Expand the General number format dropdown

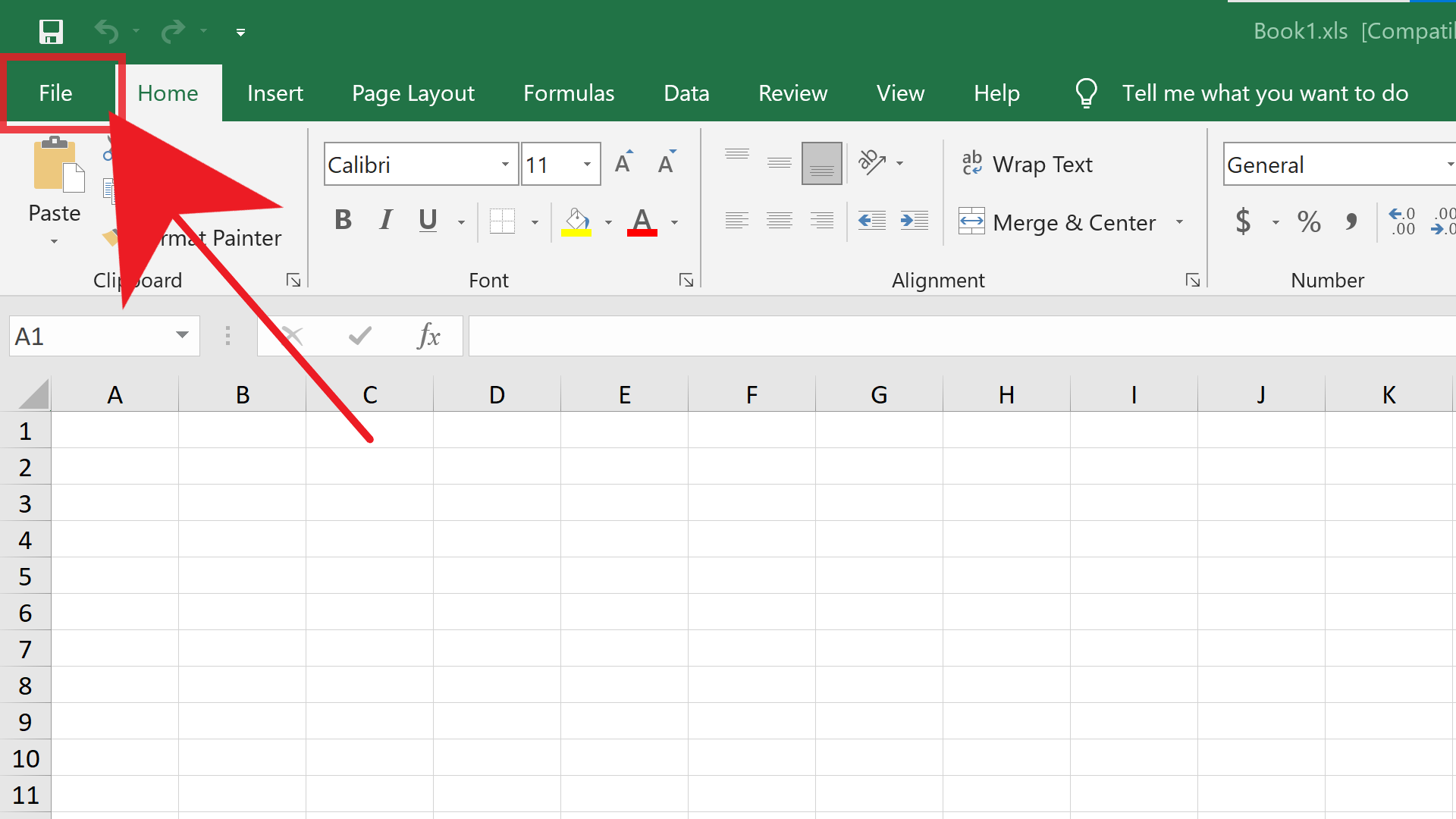pos(1448,164)
